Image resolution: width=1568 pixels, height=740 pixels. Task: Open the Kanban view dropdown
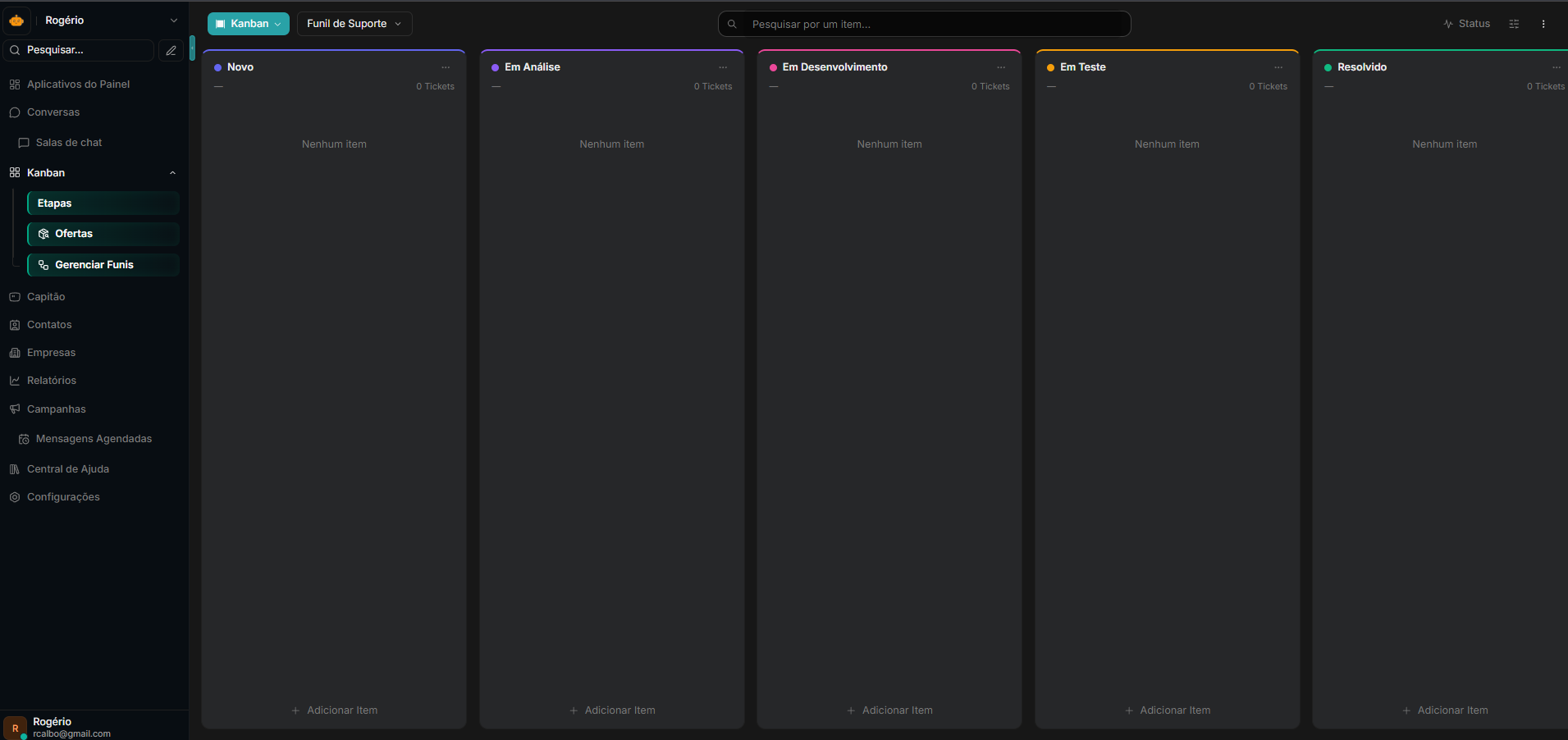point(249,24)
